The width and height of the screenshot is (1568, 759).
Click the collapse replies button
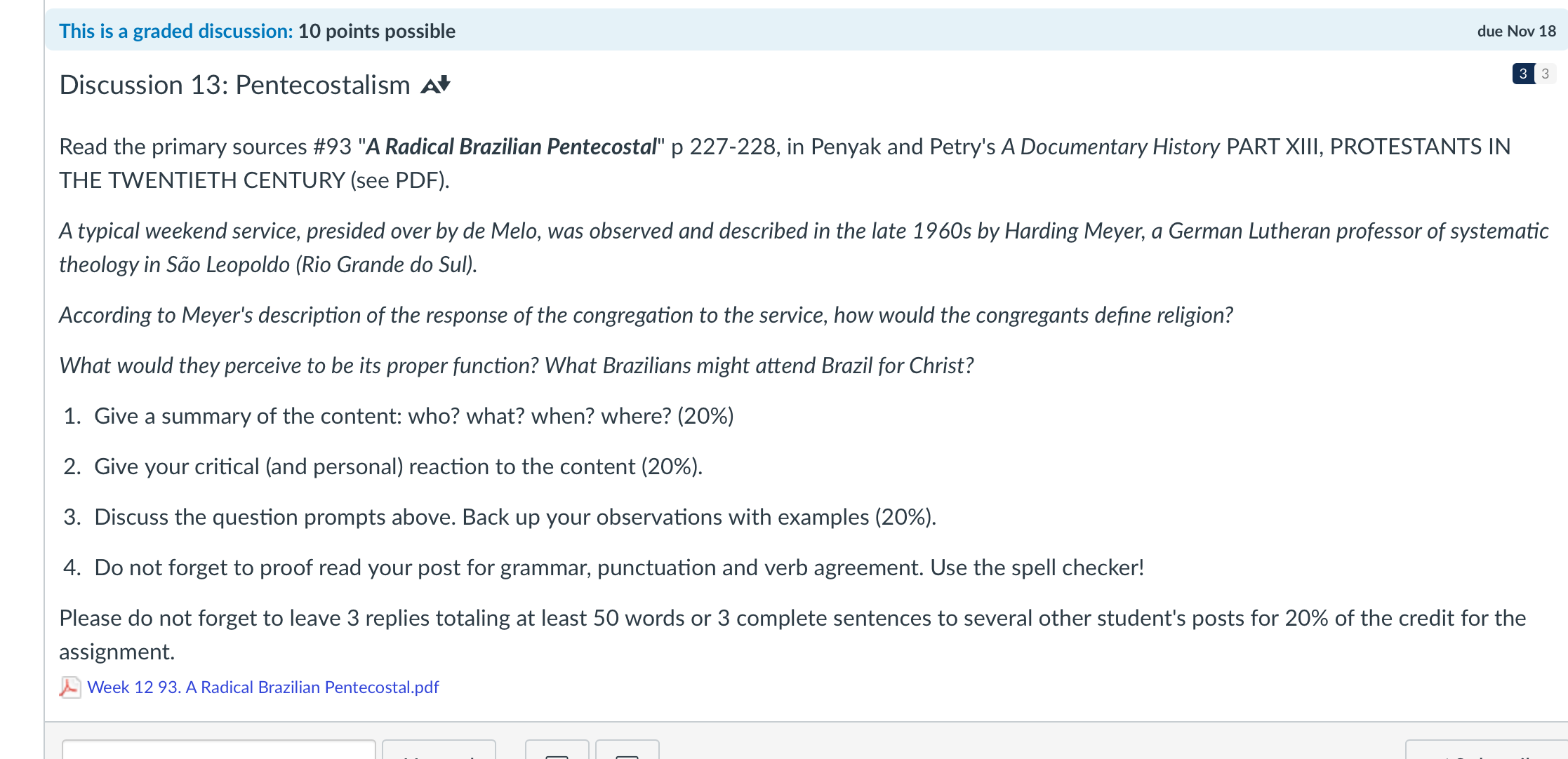coord(557,749)
